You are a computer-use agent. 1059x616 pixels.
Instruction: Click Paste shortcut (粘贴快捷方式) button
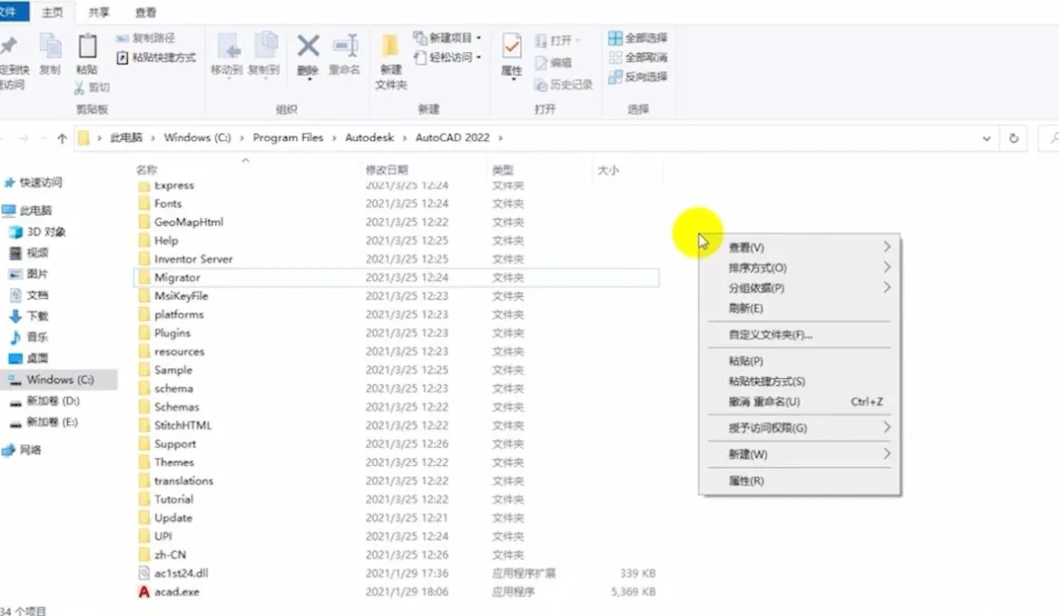tap(156, 57)
